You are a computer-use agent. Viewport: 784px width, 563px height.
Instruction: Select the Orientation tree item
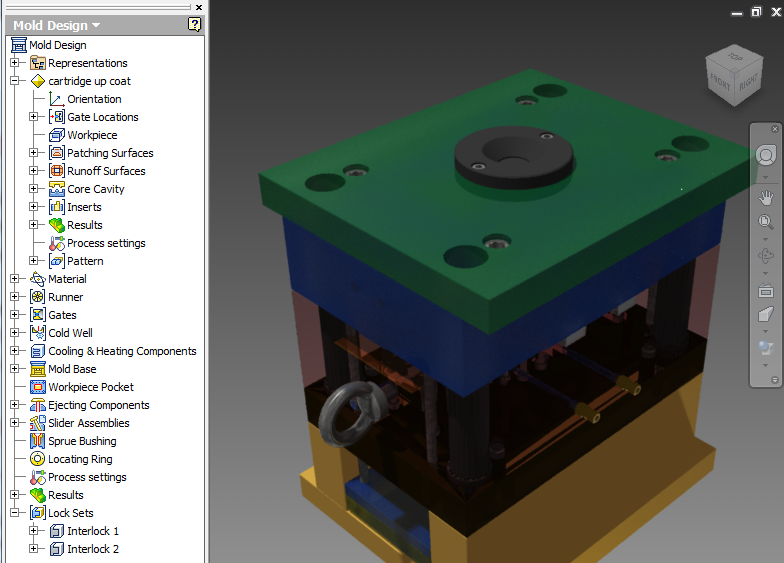[x=94, y=99]
